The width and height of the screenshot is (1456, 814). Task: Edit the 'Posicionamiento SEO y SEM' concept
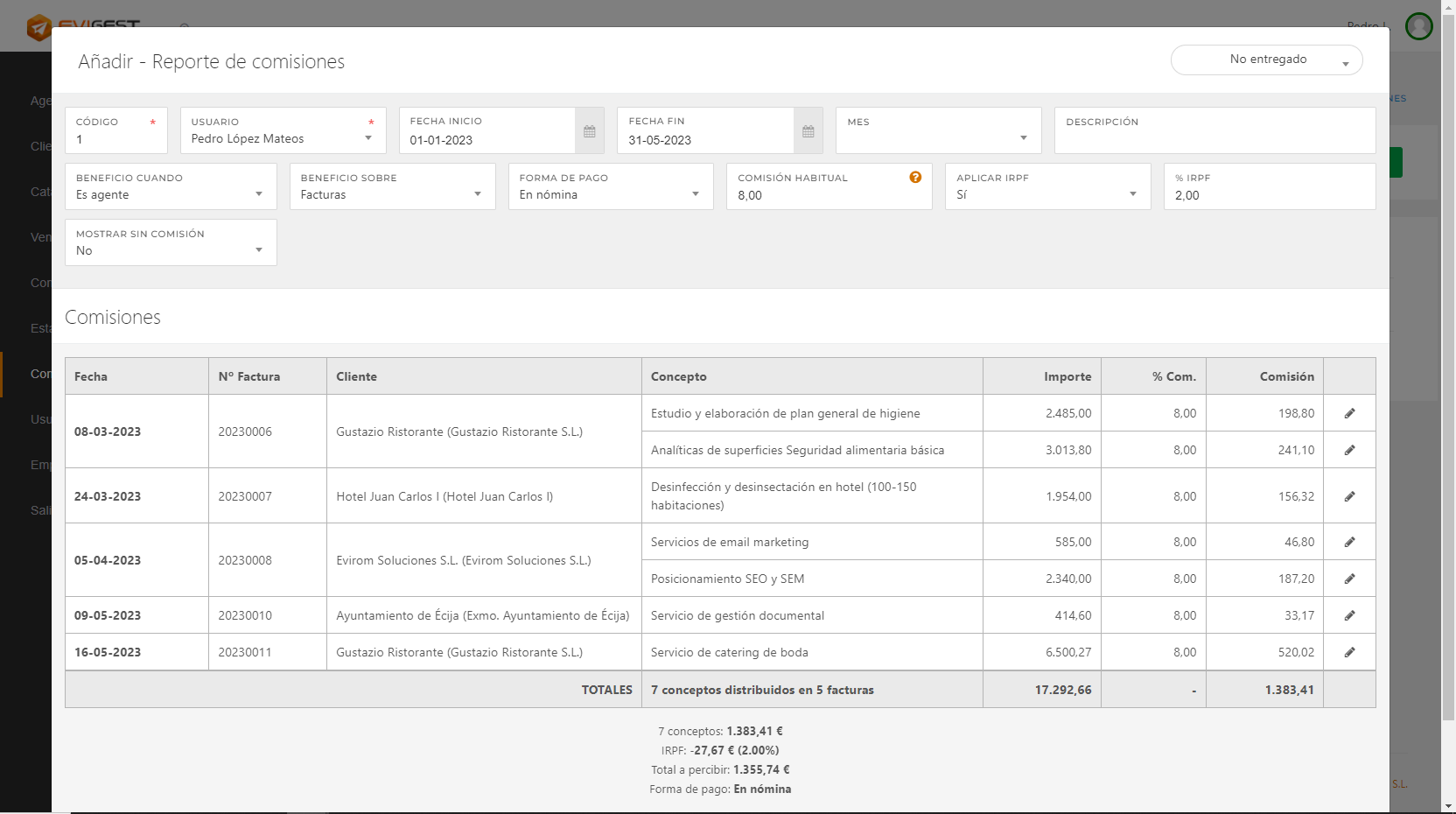click(1349, 578)
